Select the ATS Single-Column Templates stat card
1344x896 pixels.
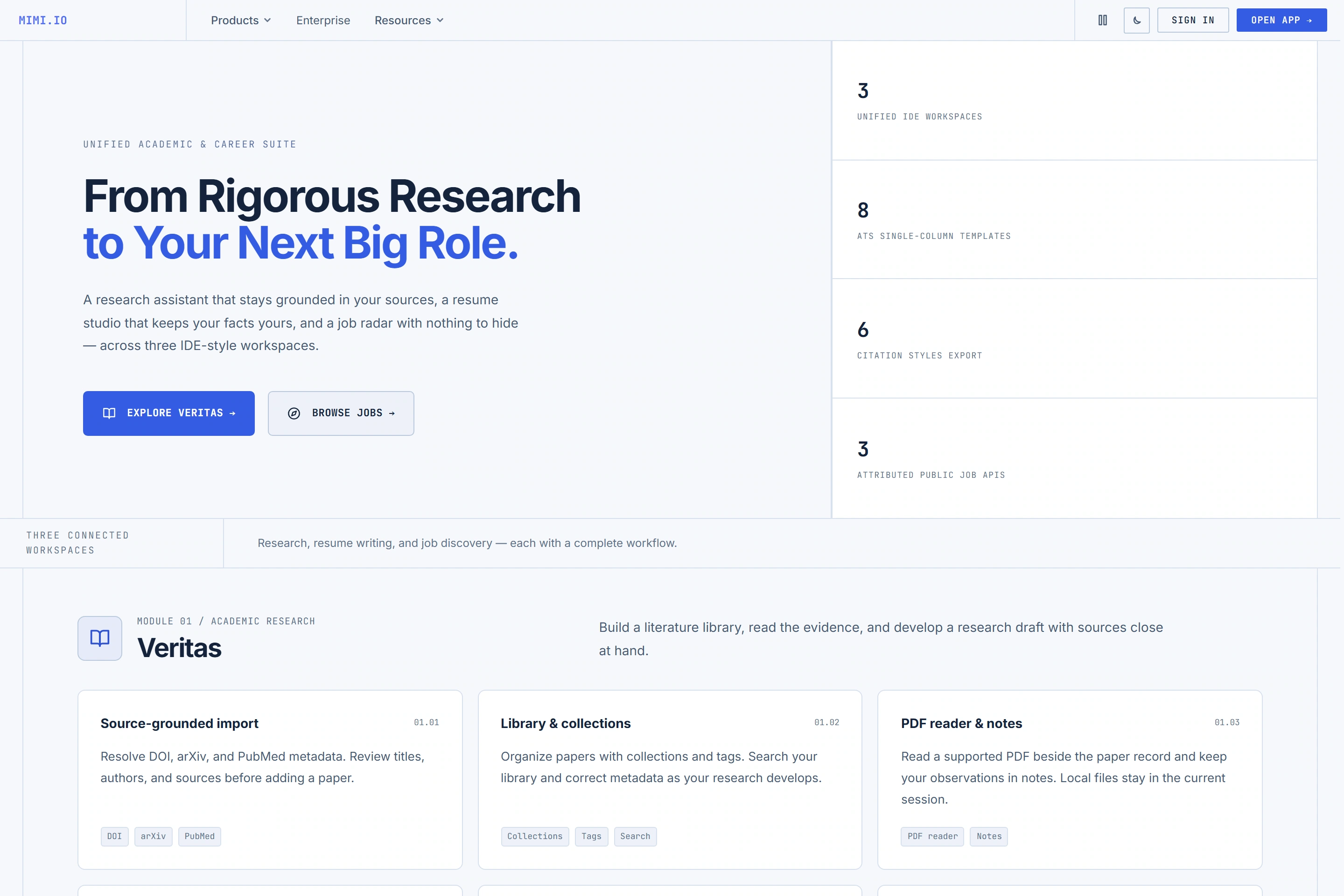click(1074, 219)
